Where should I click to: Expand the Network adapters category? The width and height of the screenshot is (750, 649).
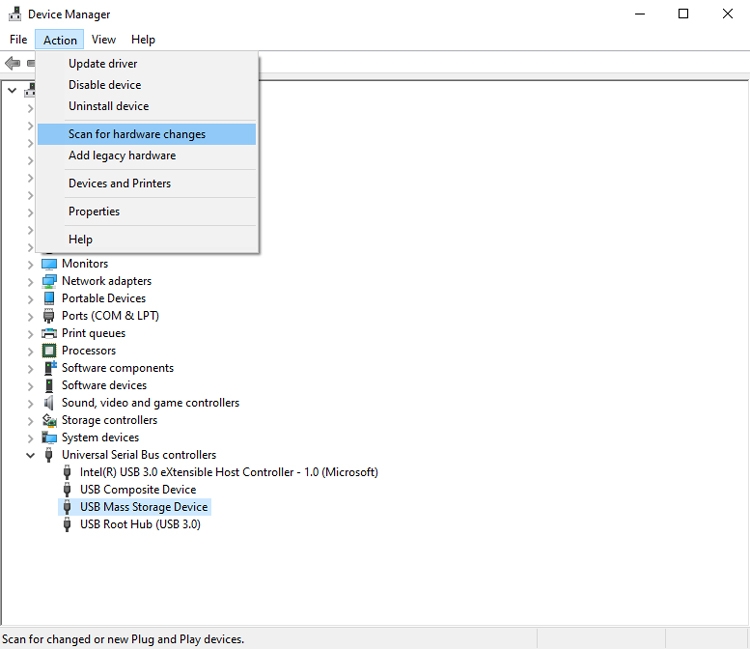pos(30,282)
